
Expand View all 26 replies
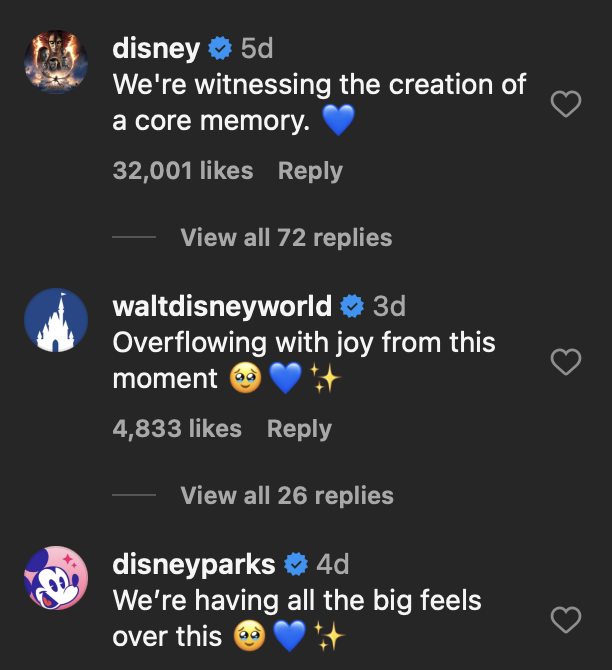pyautogui.click(x=286, y=496)
